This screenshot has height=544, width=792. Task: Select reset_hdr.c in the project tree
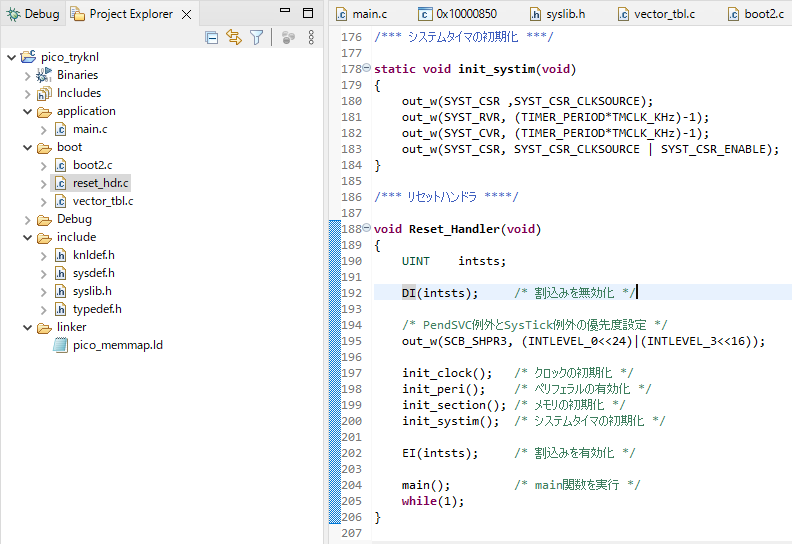point(100,183)
